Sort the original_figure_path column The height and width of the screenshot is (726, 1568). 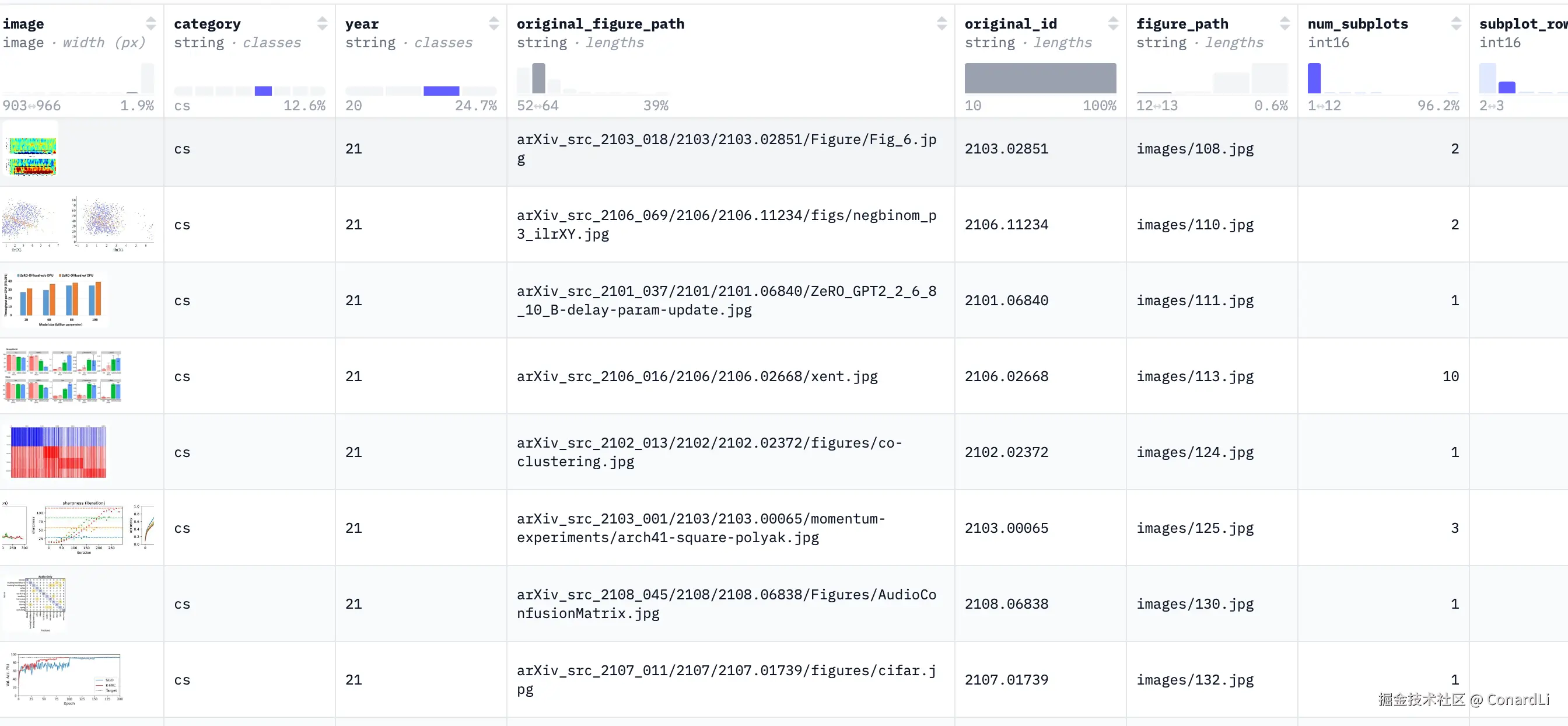942,23
